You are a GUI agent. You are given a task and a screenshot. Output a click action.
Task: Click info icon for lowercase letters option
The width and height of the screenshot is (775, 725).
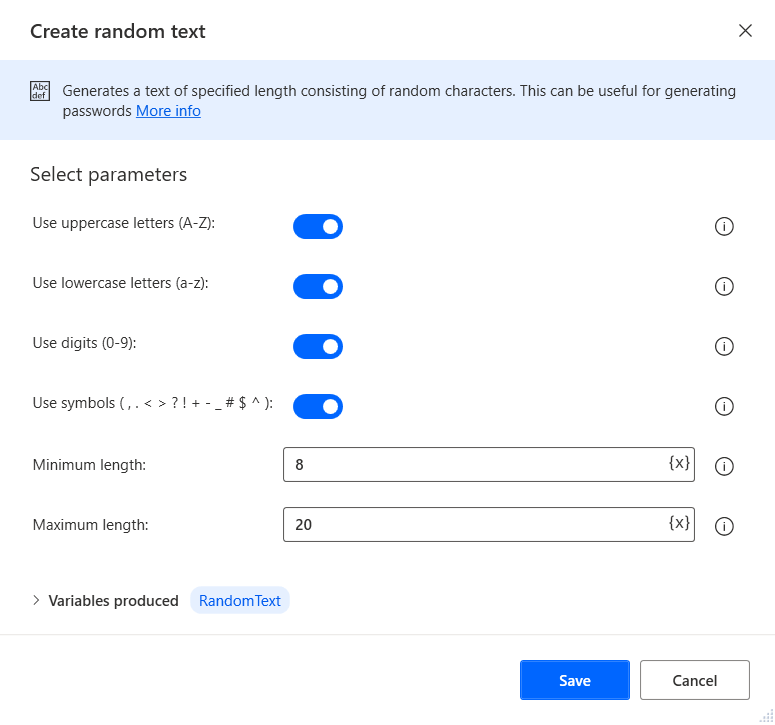pyautogui.click(x=724, y=286)
